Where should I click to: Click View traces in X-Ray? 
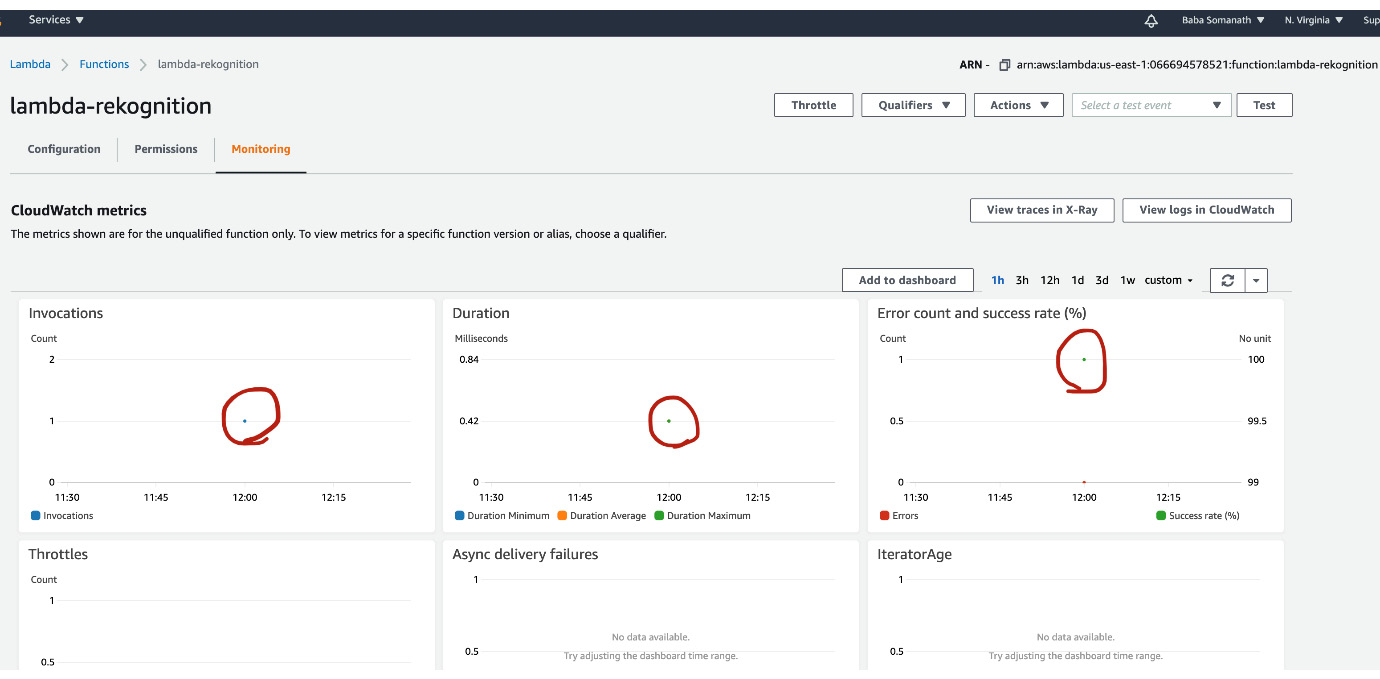[1042, 210]
